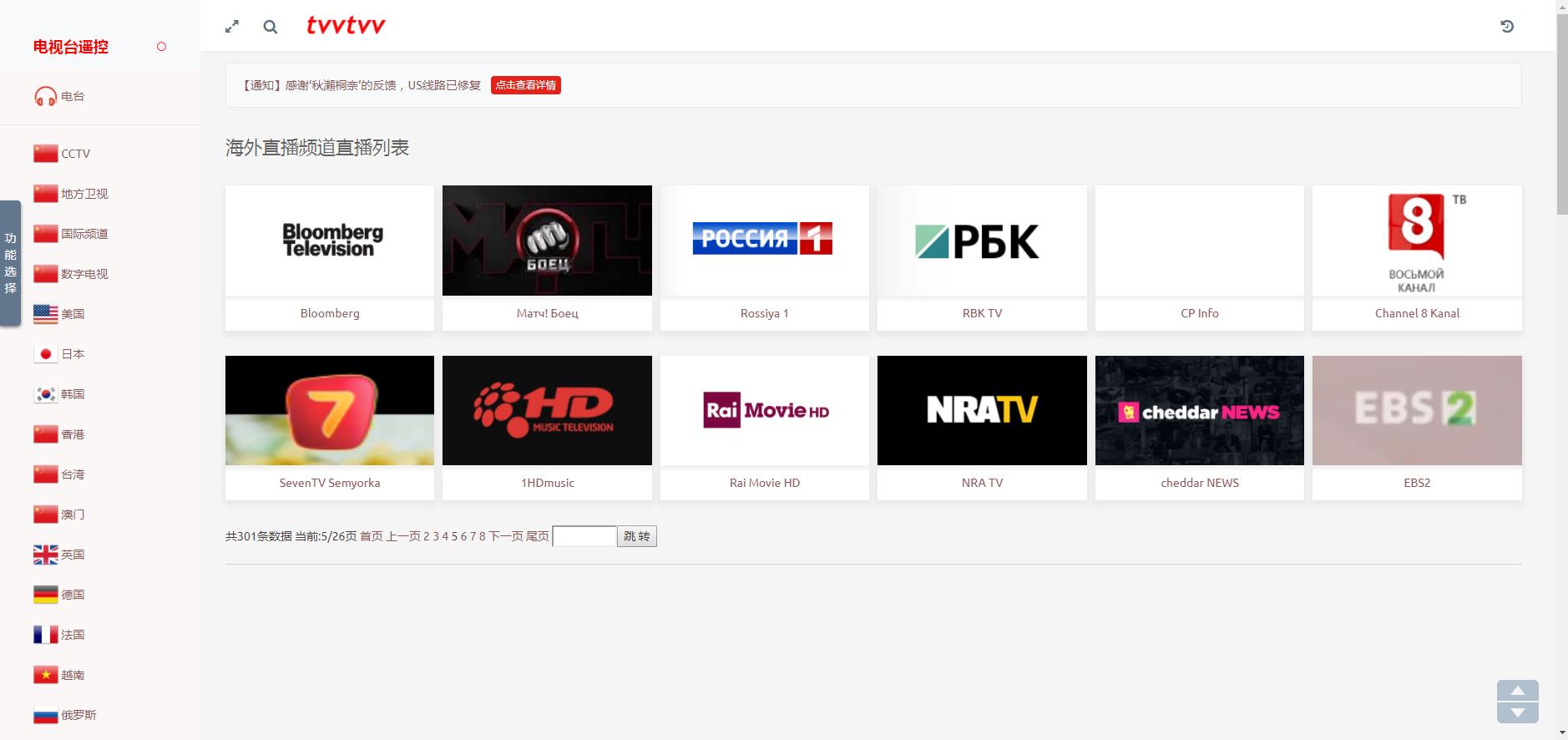The width and height of the screenshot is (1568, 740).
Task: Open the 功能选择 side tab
Action: (10, 263)
